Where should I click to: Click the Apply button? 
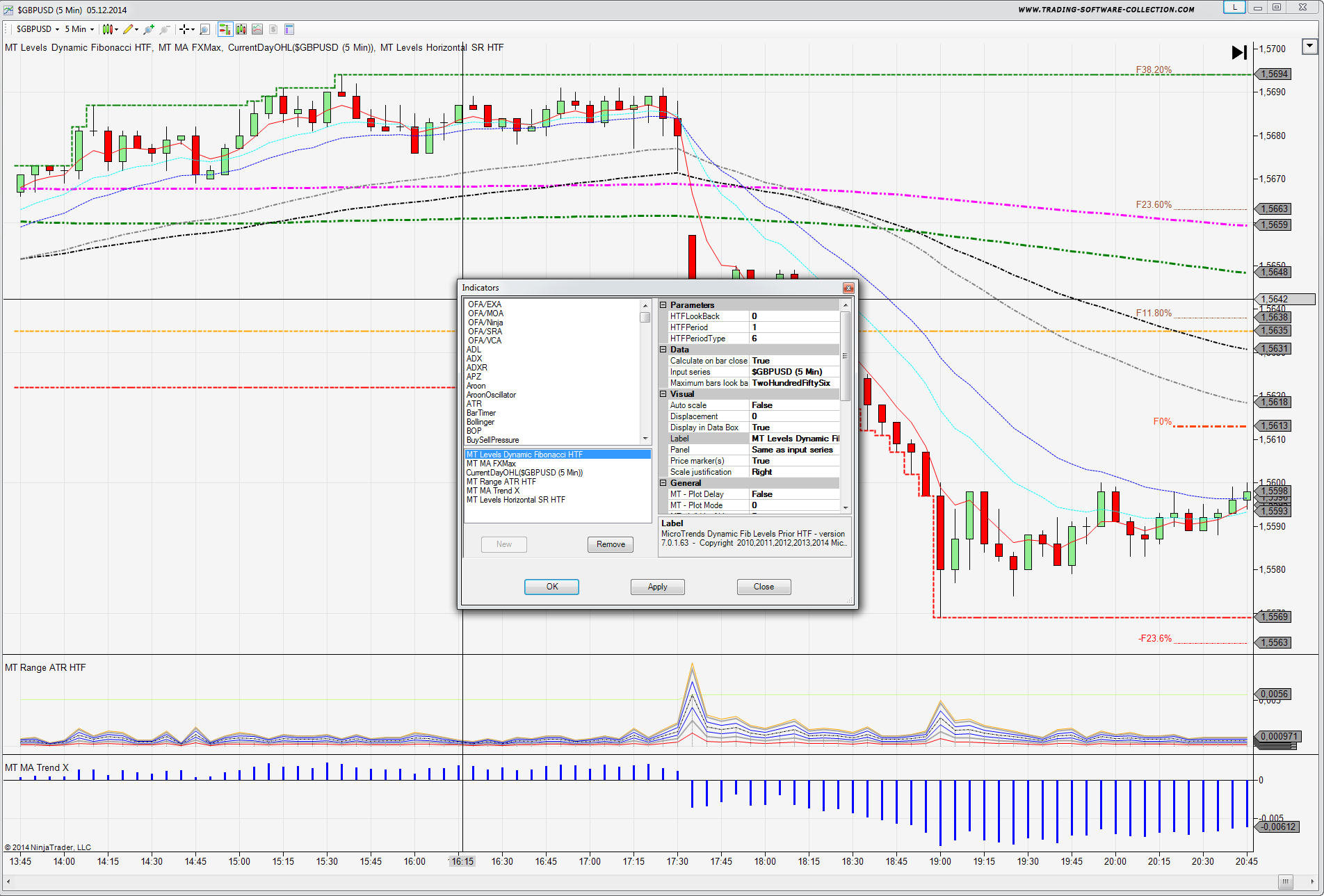(x=657, y=587)
